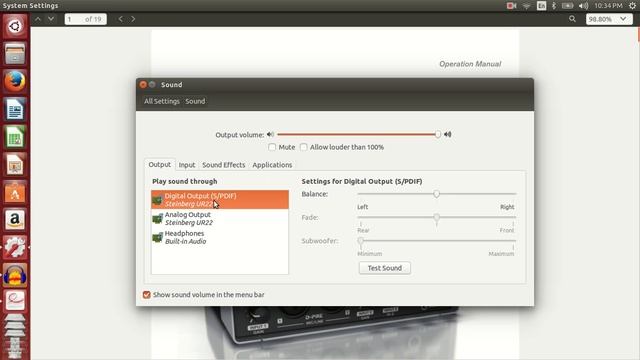Open the Wi-Fi network indicator
This screenshot has width=640, height=360.
point(527,6)
